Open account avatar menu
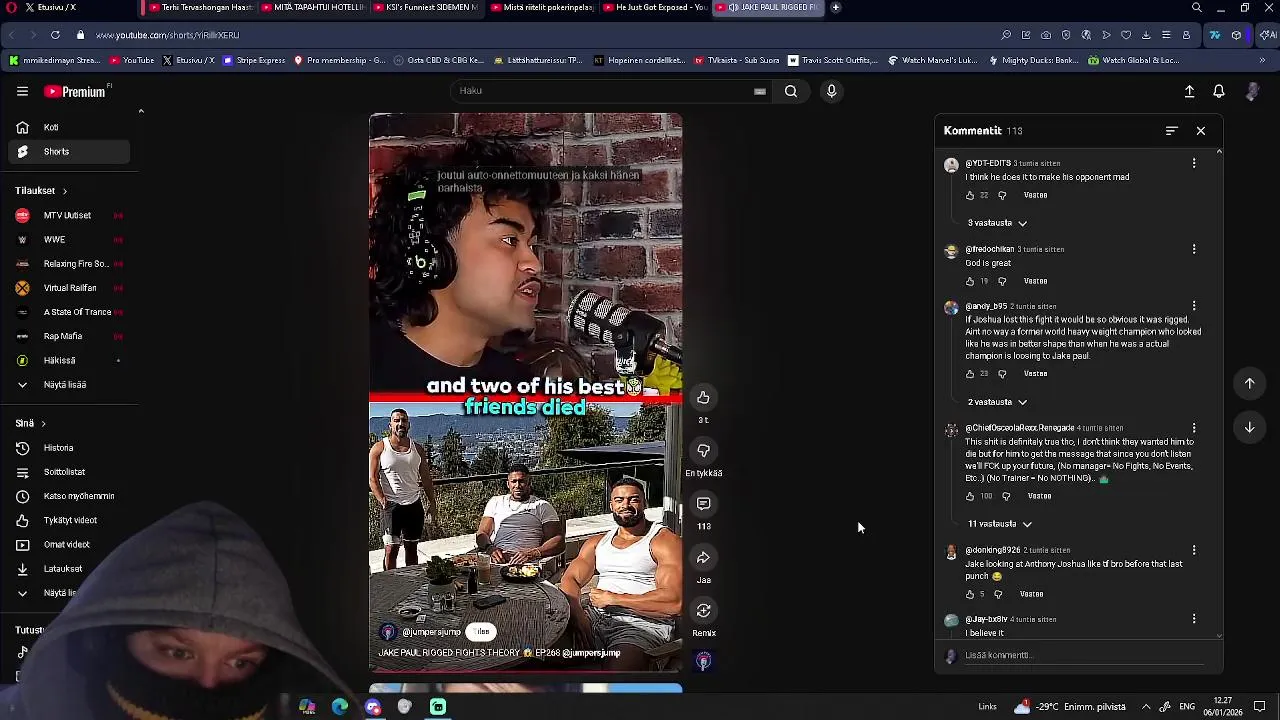Viewport: 1280px width, 720px height. point(1252,91)
